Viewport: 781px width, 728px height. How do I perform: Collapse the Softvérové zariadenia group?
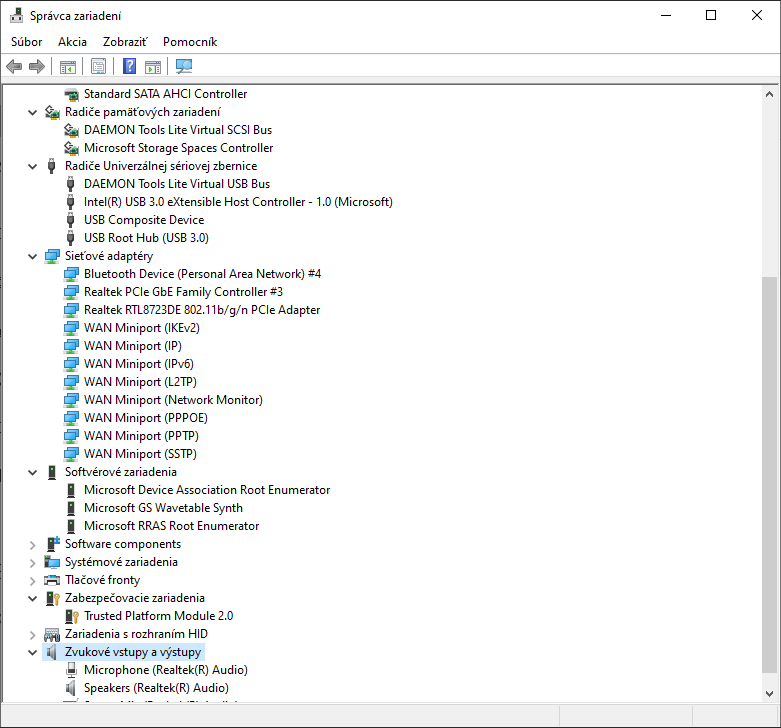(x=33, y=472)
